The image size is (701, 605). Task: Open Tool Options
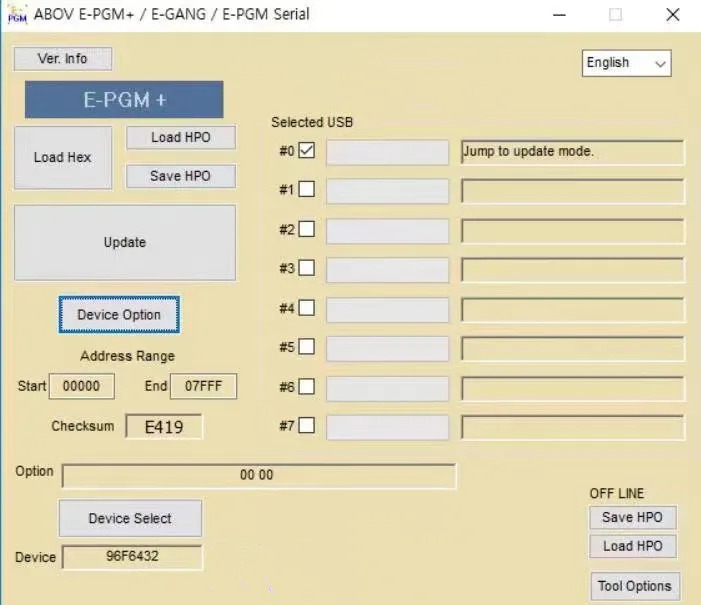635,586
